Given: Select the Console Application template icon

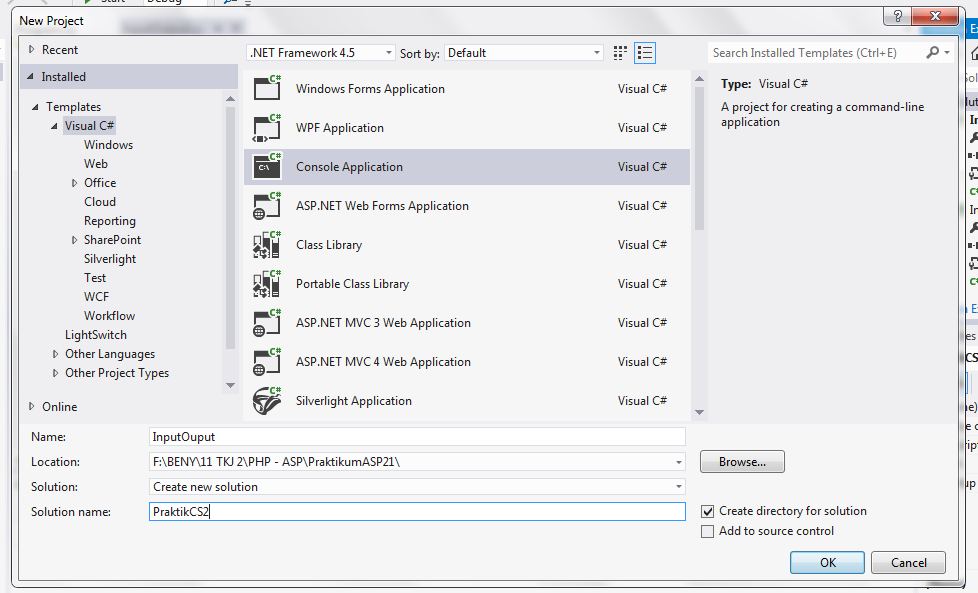Looking at the screenshot, I should [x=268, y=166].
